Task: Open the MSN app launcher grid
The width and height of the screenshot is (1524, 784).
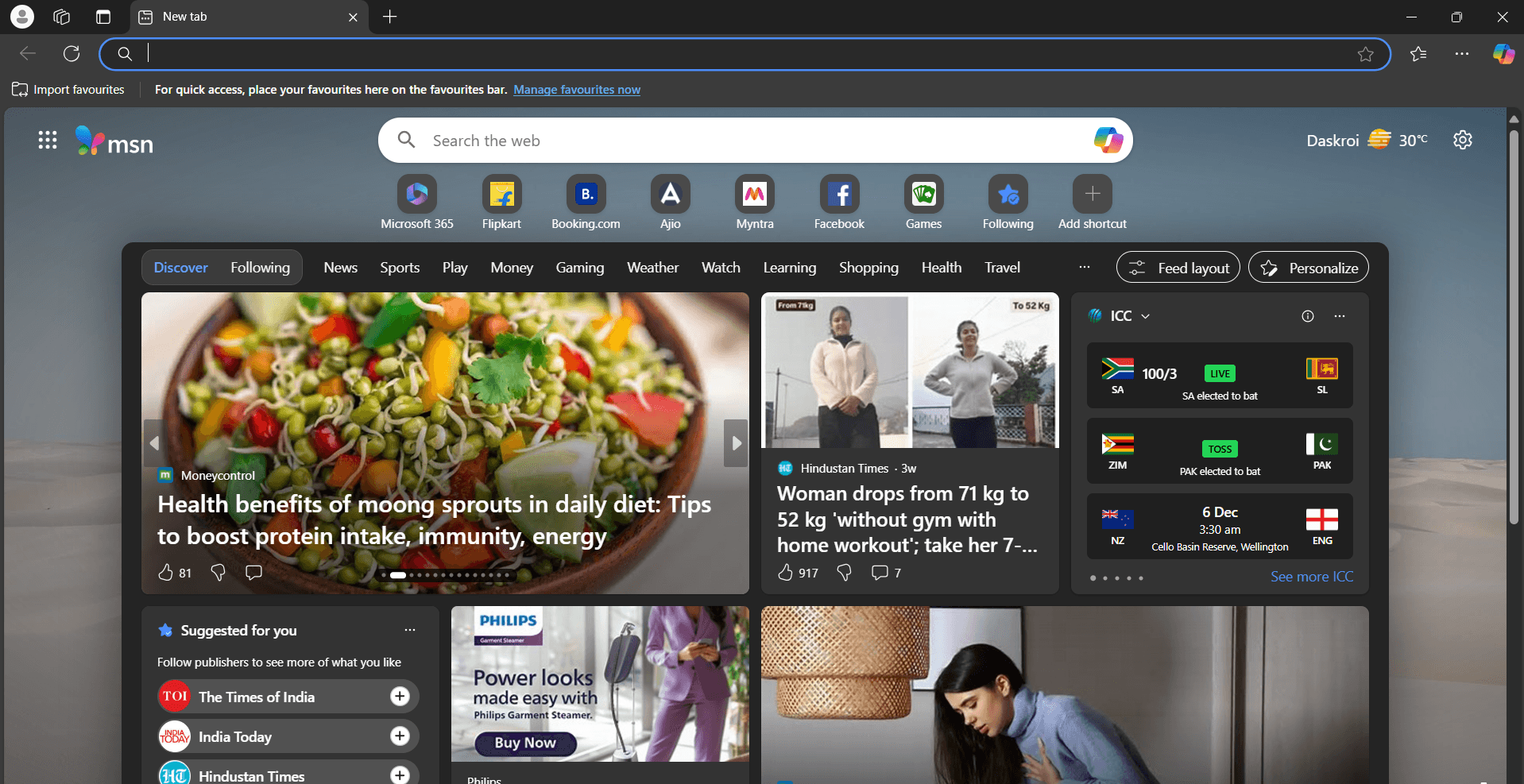Action: (x=48, y=141)
